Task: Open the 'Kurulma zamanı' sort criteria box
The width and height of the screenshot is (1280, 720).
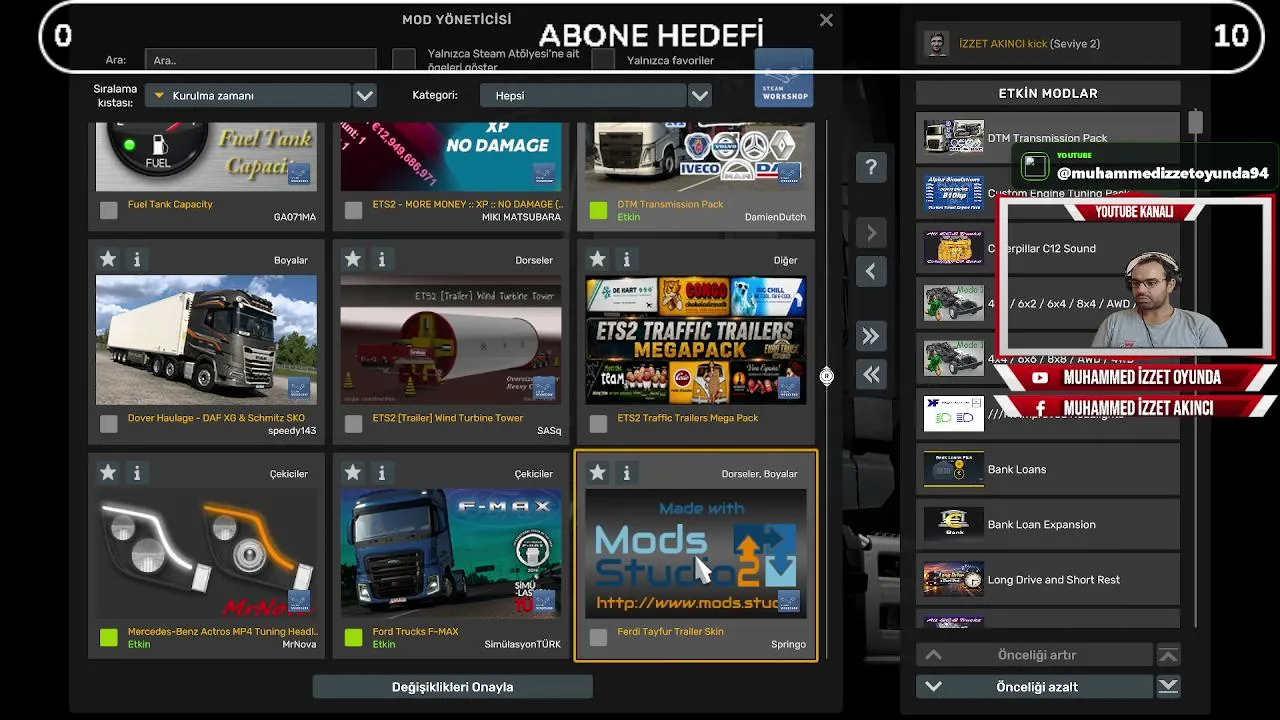Action: (248, 96)
